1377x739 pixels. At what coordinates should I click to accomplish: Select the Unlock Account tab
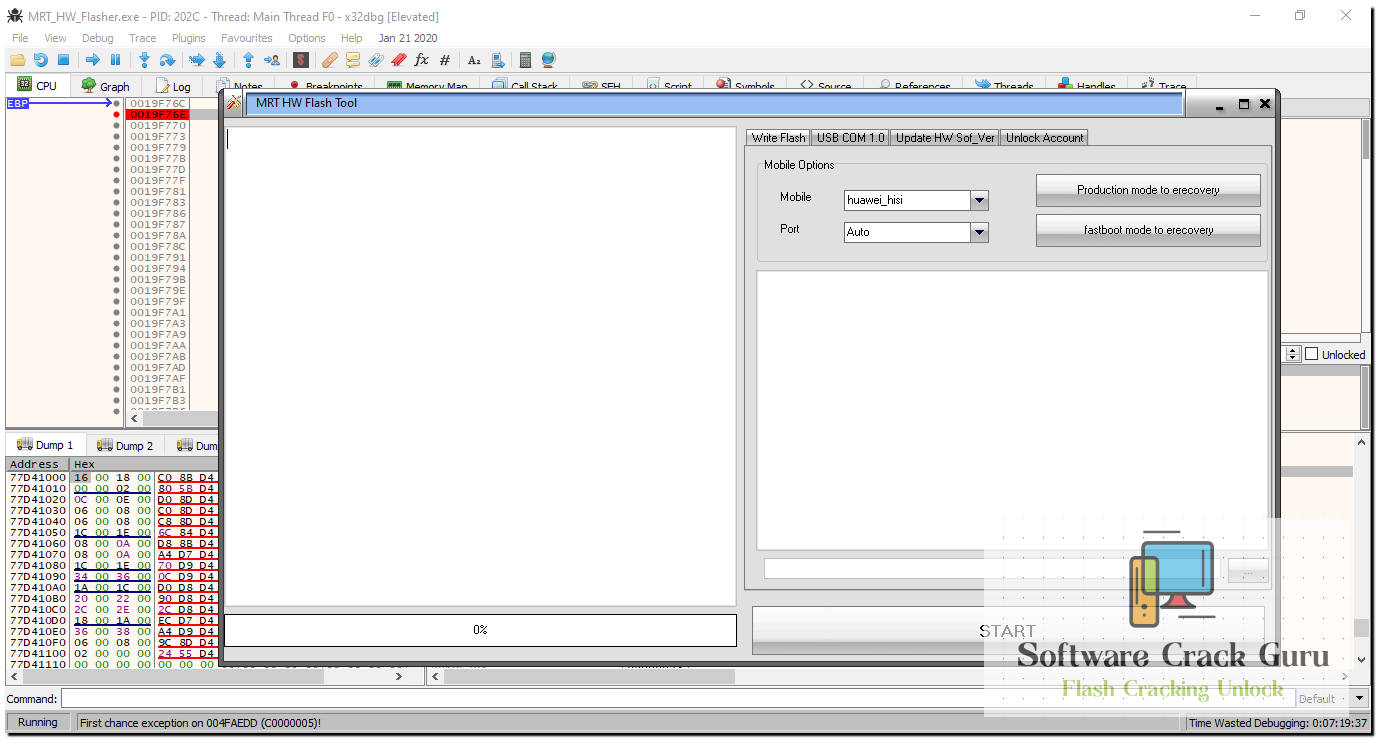click(1044, 138)
